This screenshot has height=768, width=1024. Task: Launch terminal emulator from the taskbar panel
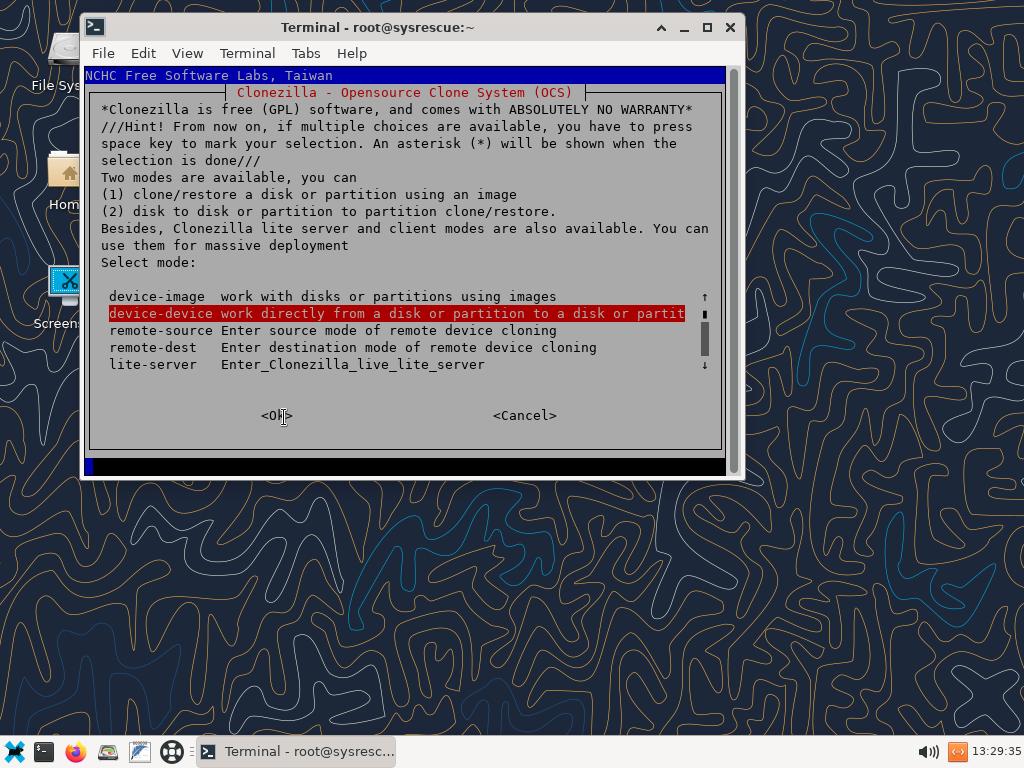(44, 752)
